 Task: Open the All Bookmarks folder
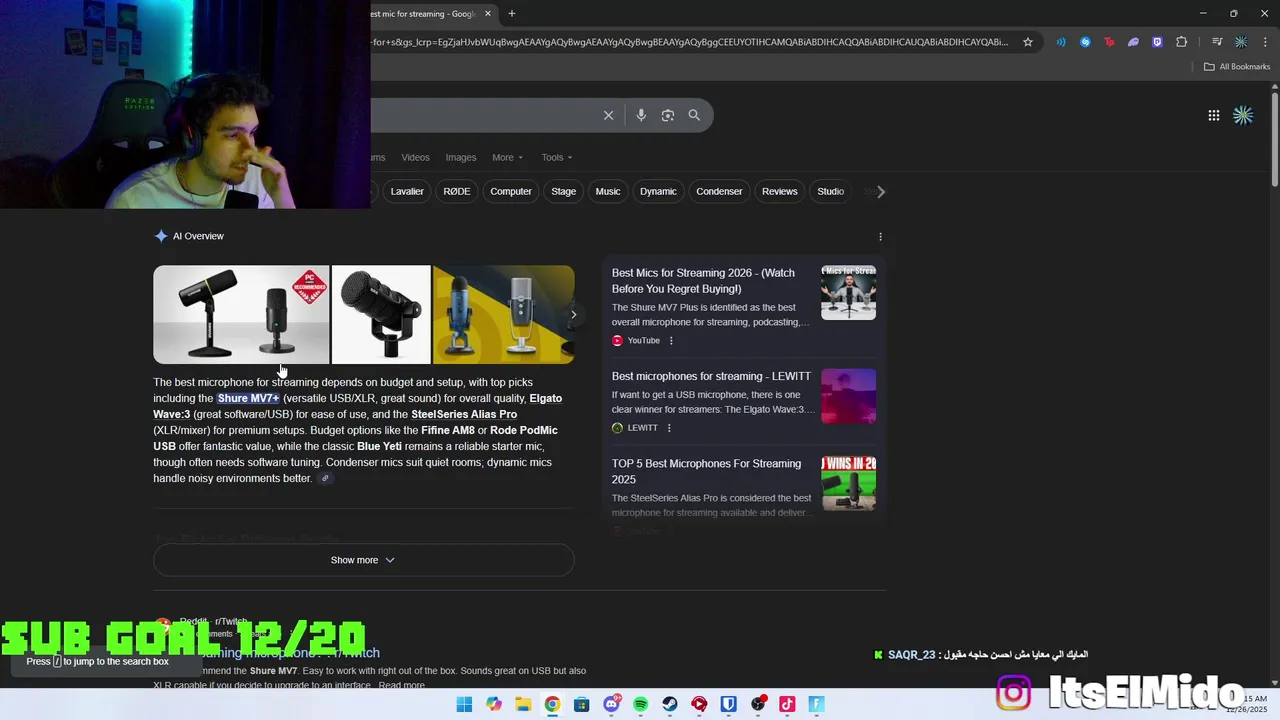1237,67
